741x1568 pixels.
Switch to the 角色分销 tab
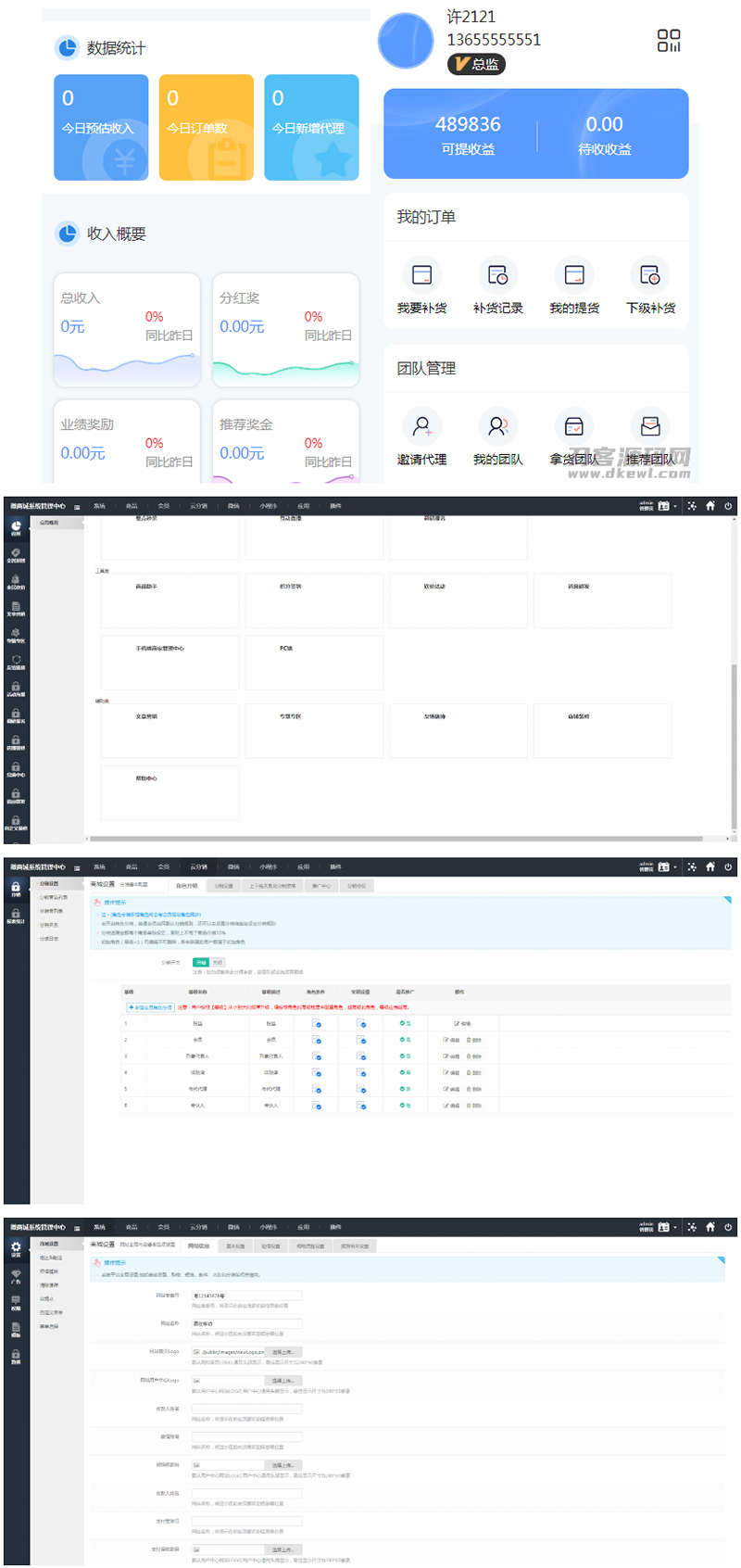coord(187,886)
